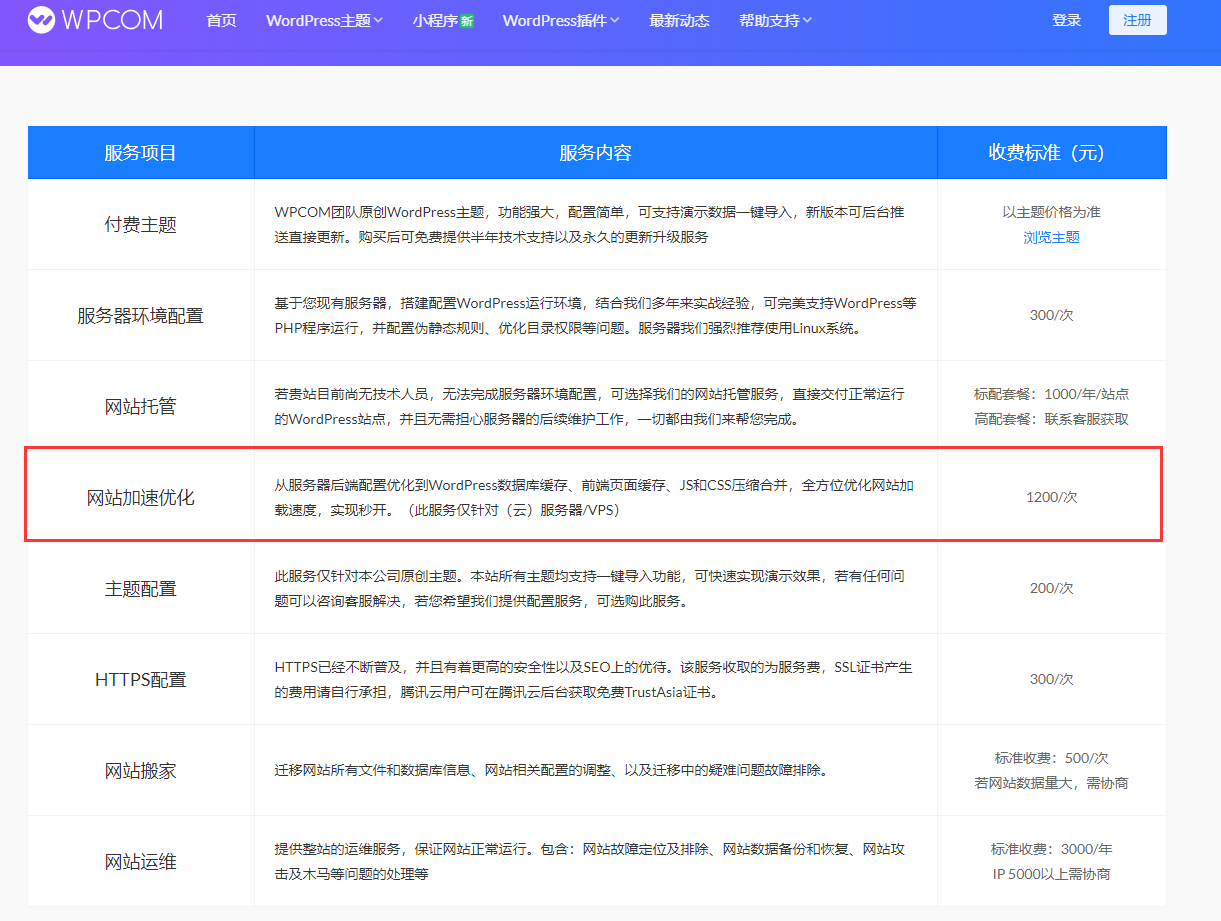
Task: Click the 服务器环境配置 service description text
Action: pos(595,315)
